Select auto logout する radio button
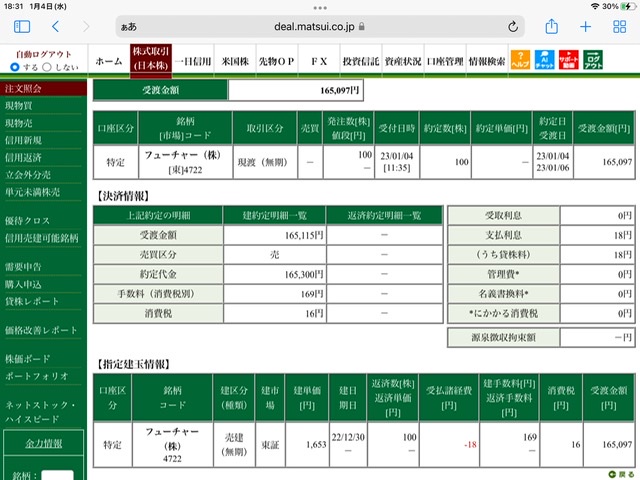Viewport: 640px width, 480px height. coord(15,67)
